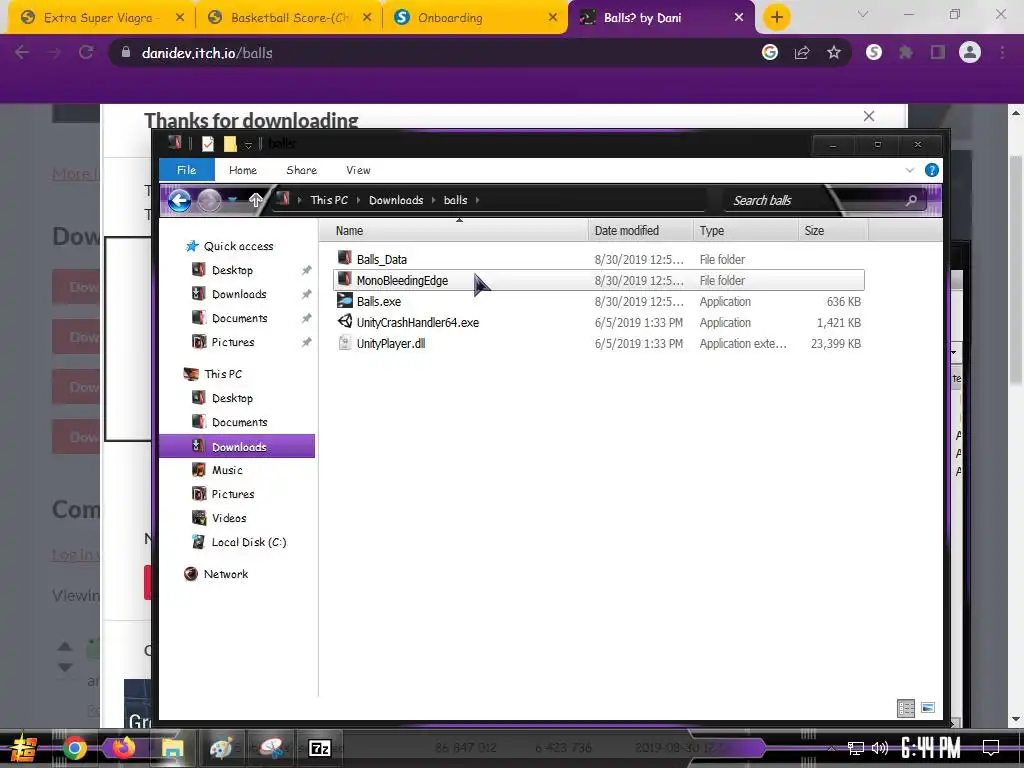1024x768 pixels.
Task: Open a new Chrome tab with plus button
Action: [x=776, y=18]
